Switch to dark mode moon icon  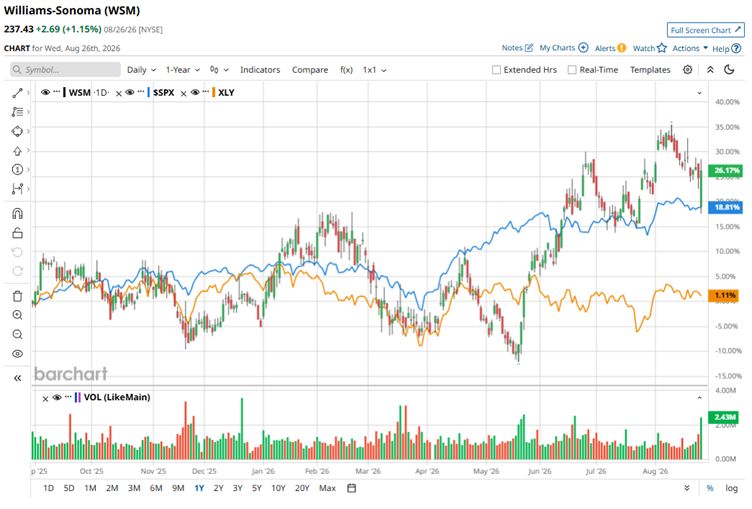729,70
